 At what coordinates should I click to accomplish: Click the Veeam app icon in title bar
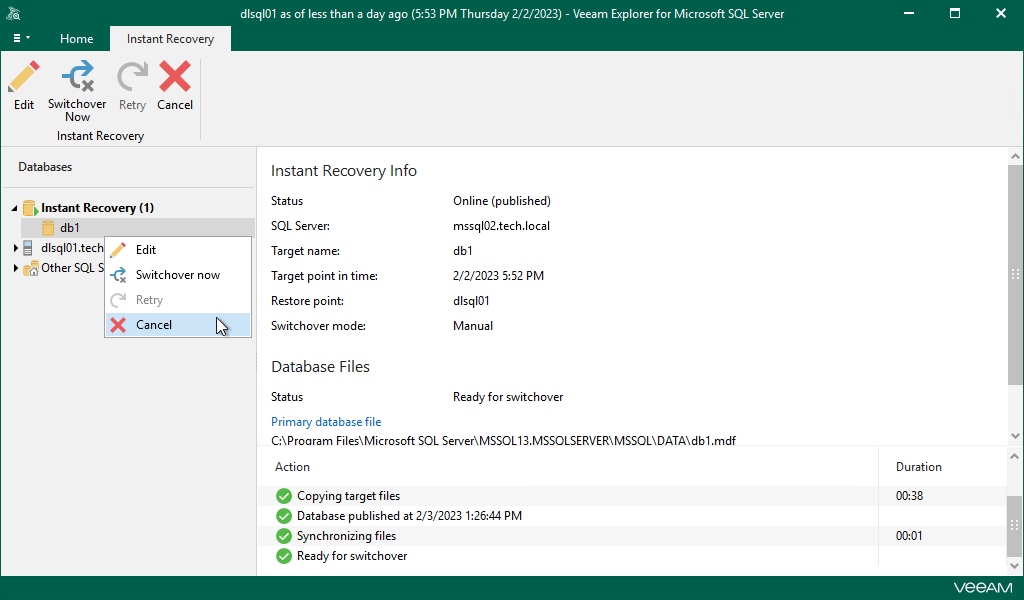pyautogui.click(x=13, y=13)
